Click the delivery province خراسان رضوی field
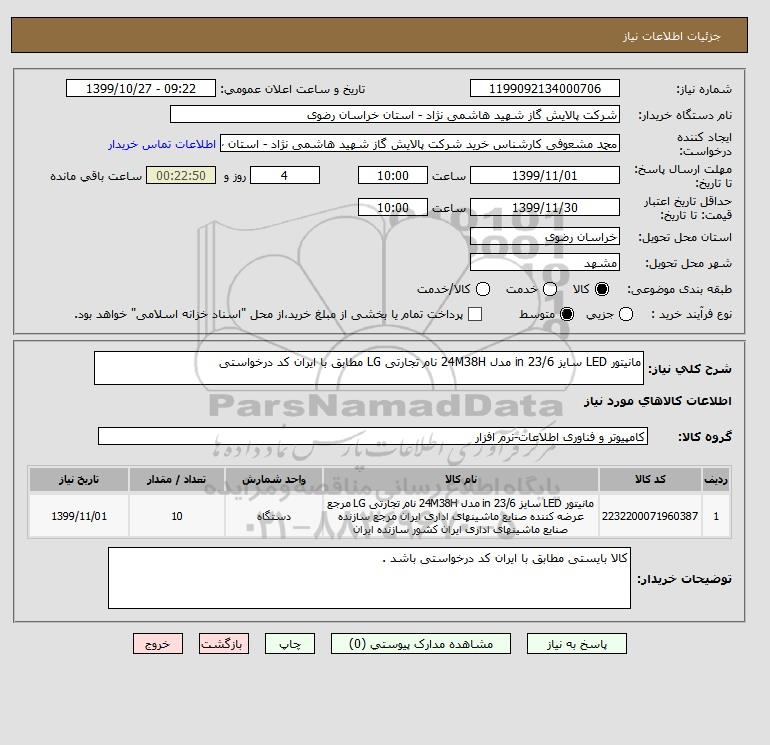The image size is (770, 745). point(545,237)
